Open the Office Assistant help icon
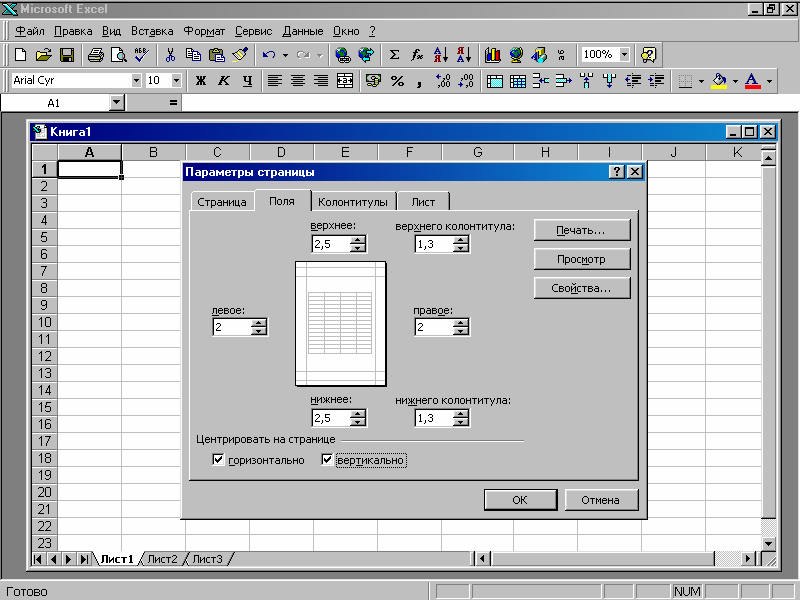This screenshot has height=600, width=800. [x=648, y=55]
